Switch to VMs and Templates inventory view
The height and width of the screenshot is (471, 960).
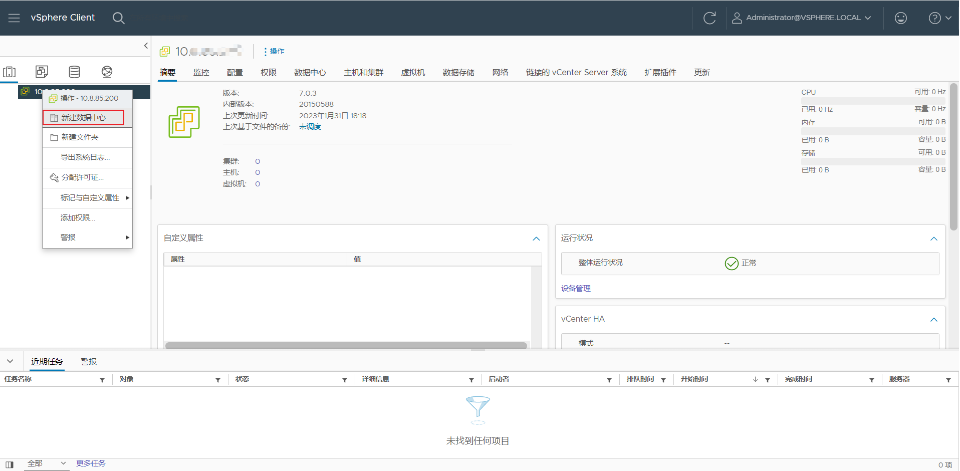[42, 72]
